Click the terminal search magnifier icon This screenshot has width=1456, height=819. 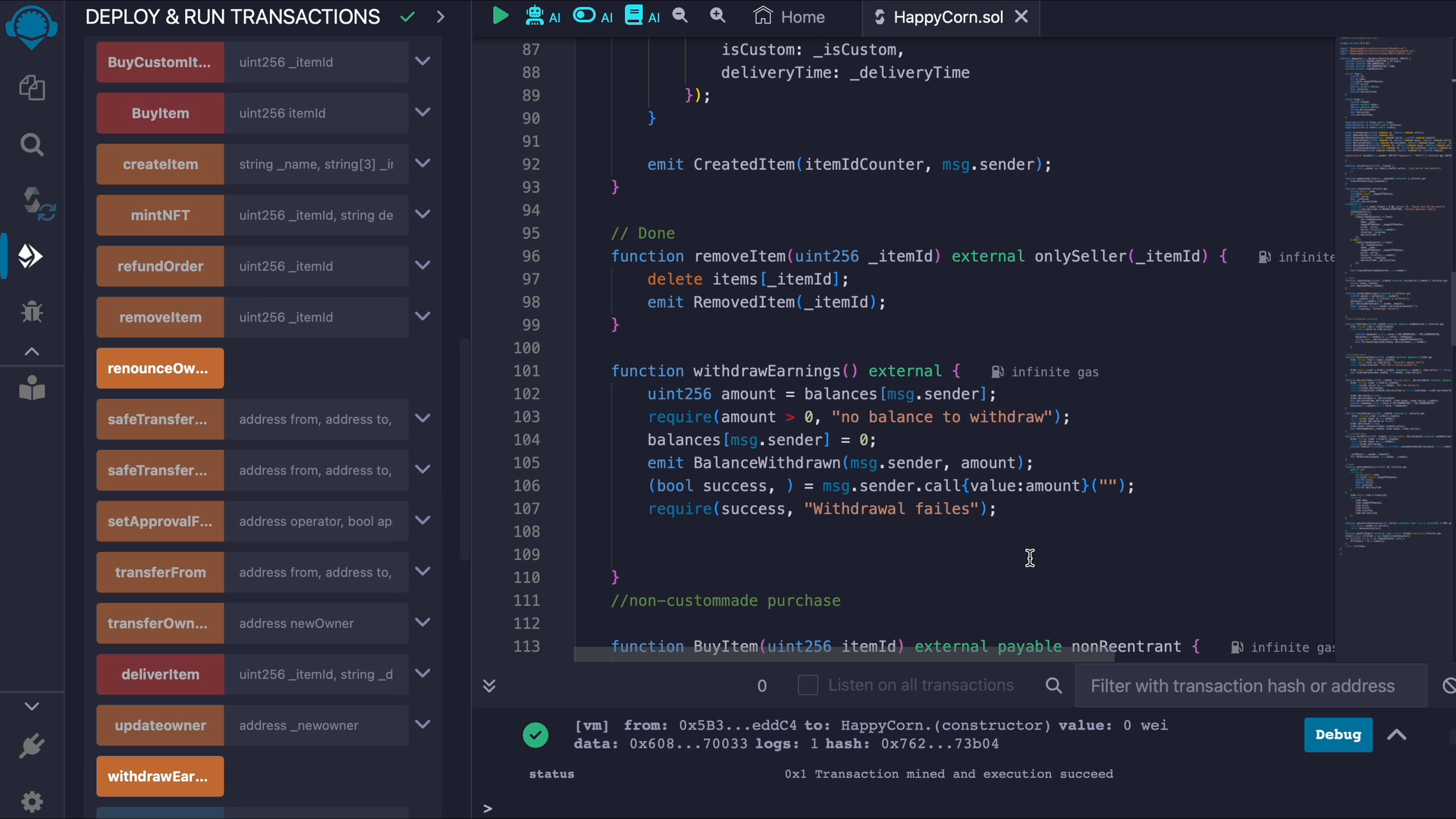click(x=1053, y=686)
